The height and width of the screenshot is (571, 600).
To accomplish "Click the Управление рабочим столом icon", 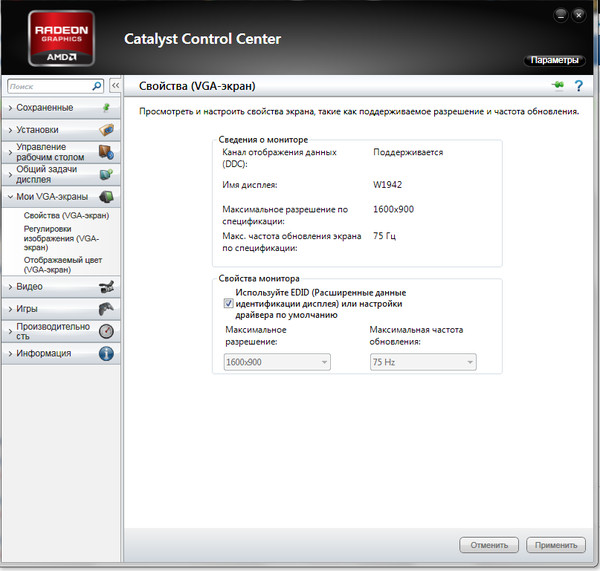I will click(x=106, y=152).
